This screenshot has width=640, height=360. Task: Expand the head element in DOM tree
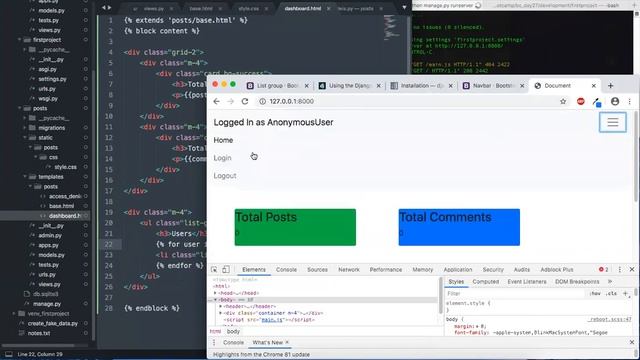click(x=215, y=293)
